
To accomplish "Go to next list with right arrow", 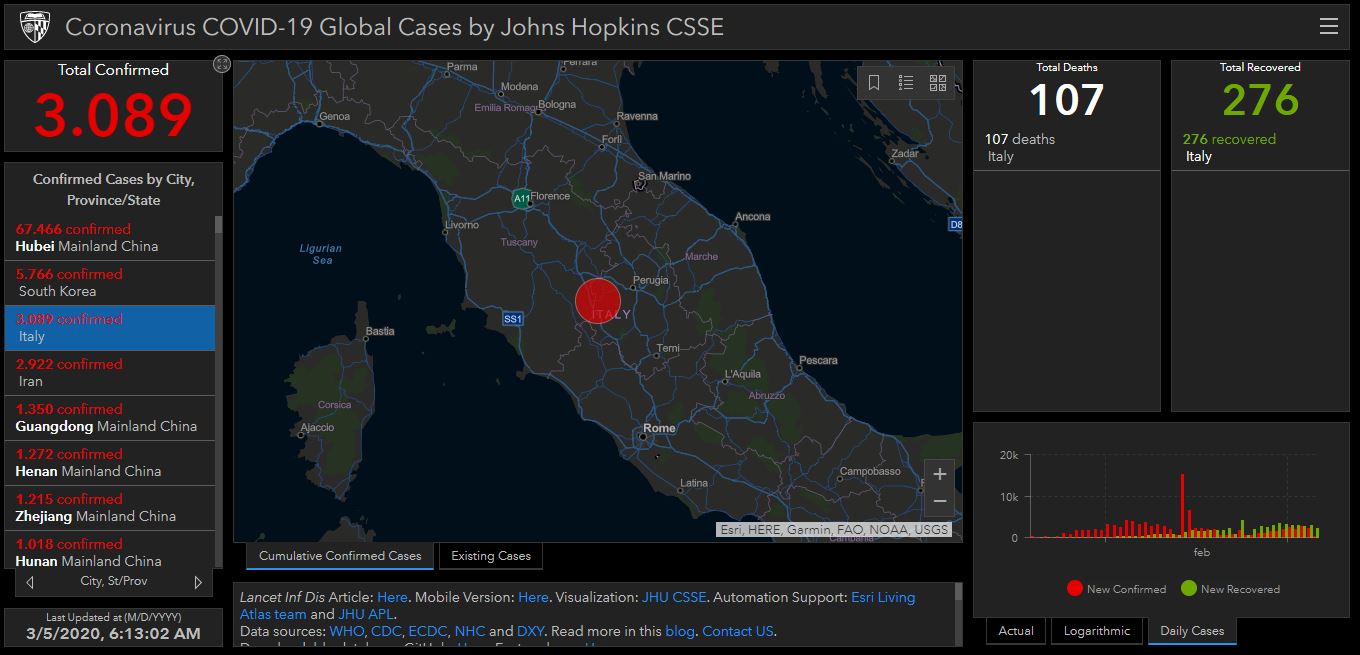I will click(x=198, y=582).
